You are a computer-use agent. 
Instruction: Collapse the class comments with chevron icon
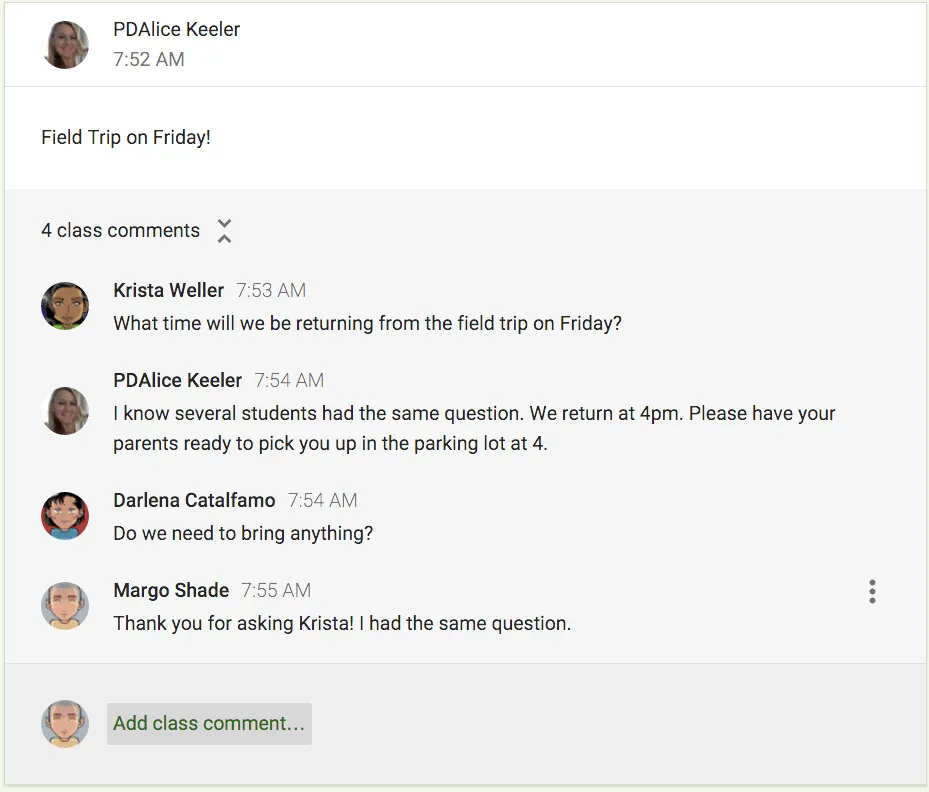click(x=225, y=231)
